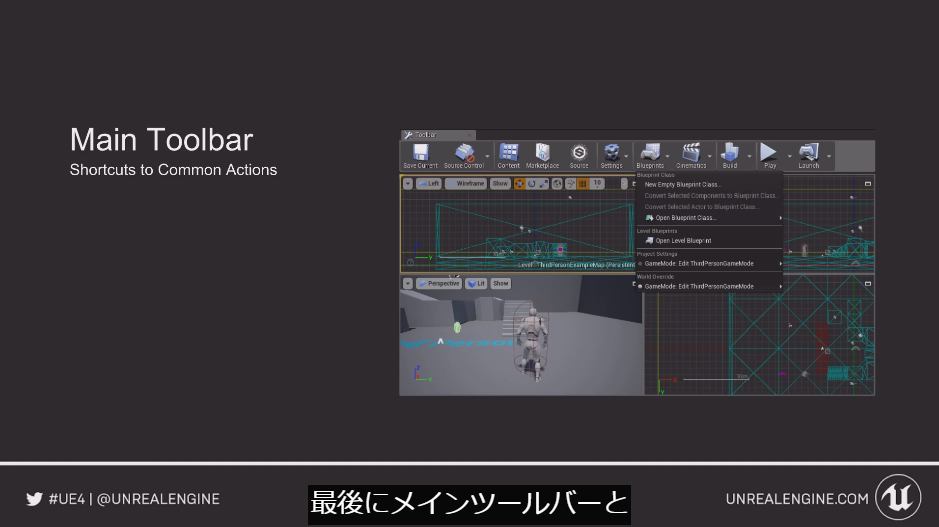Viewport: 939px width, 527px height.
Task: Toggle the world coordinate system globe icon
Action: pos(557,184)
